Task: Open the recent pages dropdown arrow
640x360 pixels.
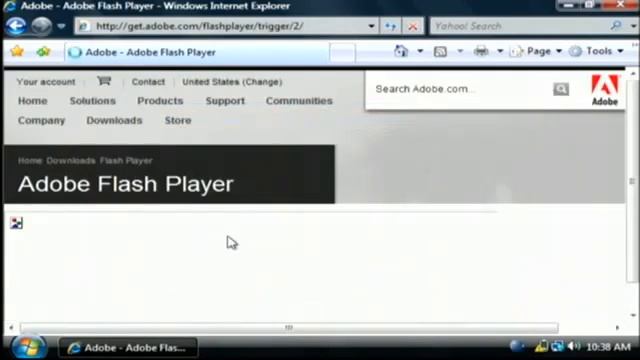Action: point(61,27)
